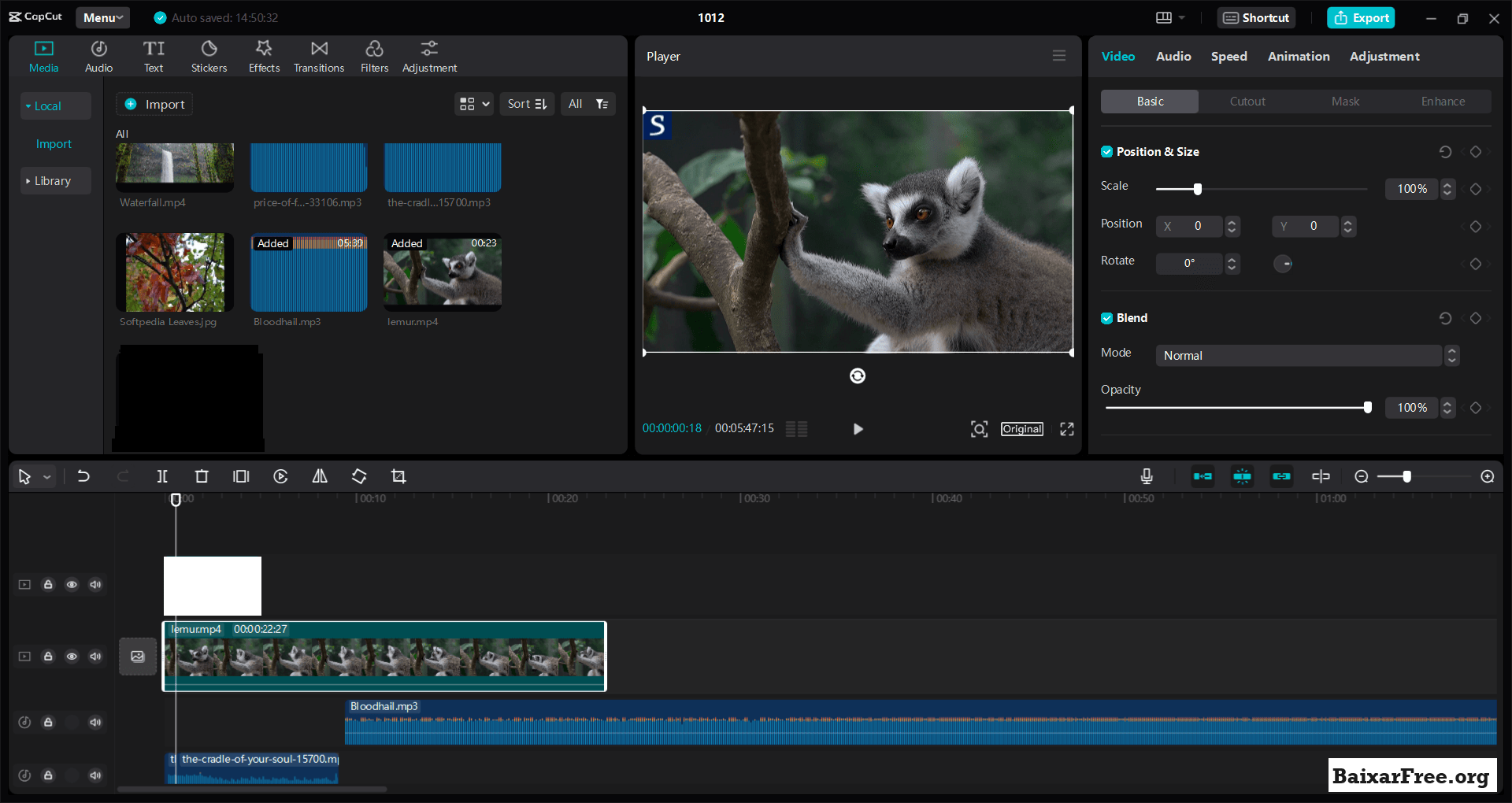Click the Crop tool icon
The width and height of the screenshot is (1512, 803).
coord(398,476)
